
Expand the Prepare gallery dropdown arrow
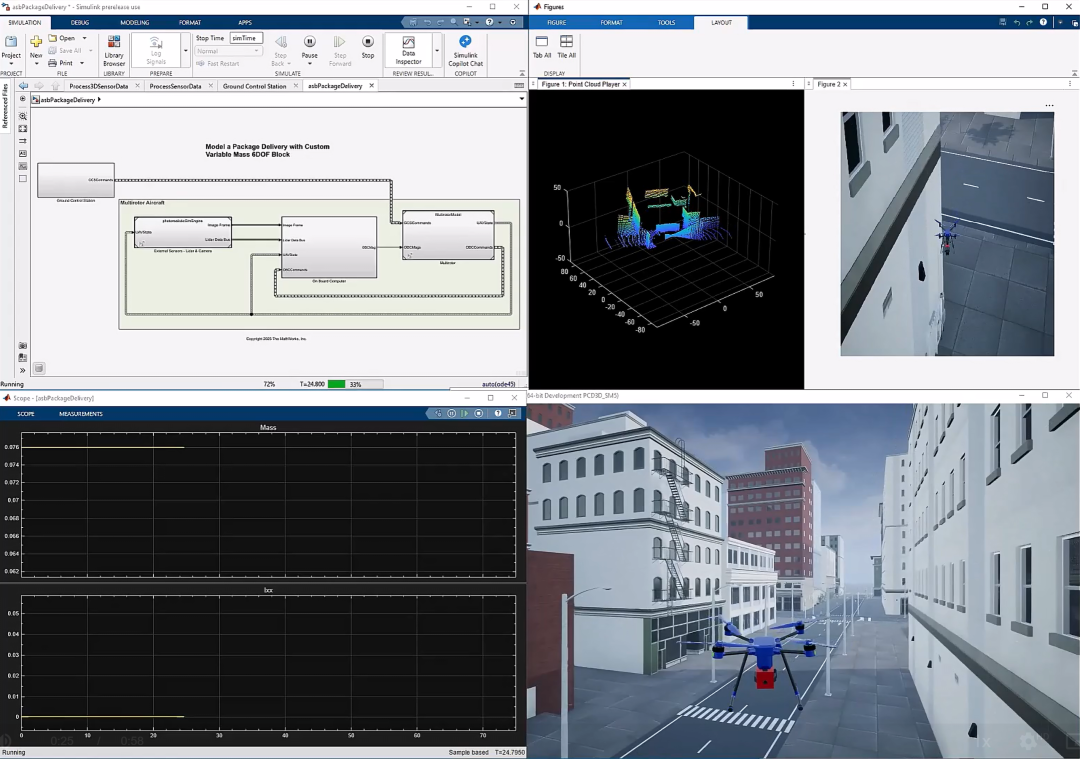point(185,51)
